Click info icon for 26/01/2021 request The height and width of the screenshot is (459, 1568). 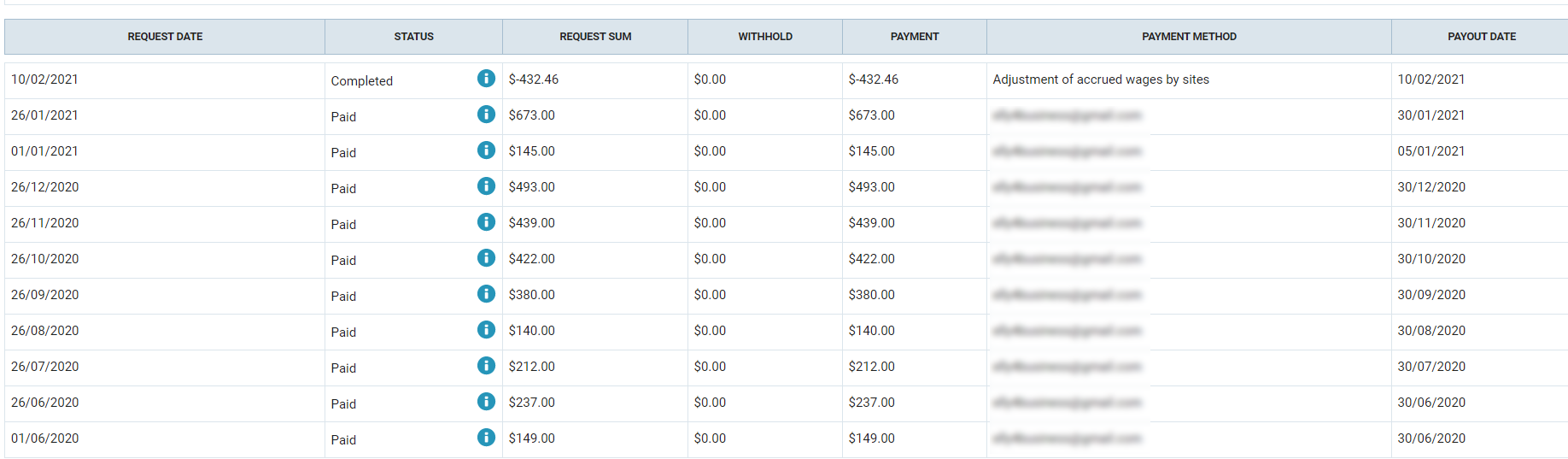pyautogui.click(x=486, y=115)
